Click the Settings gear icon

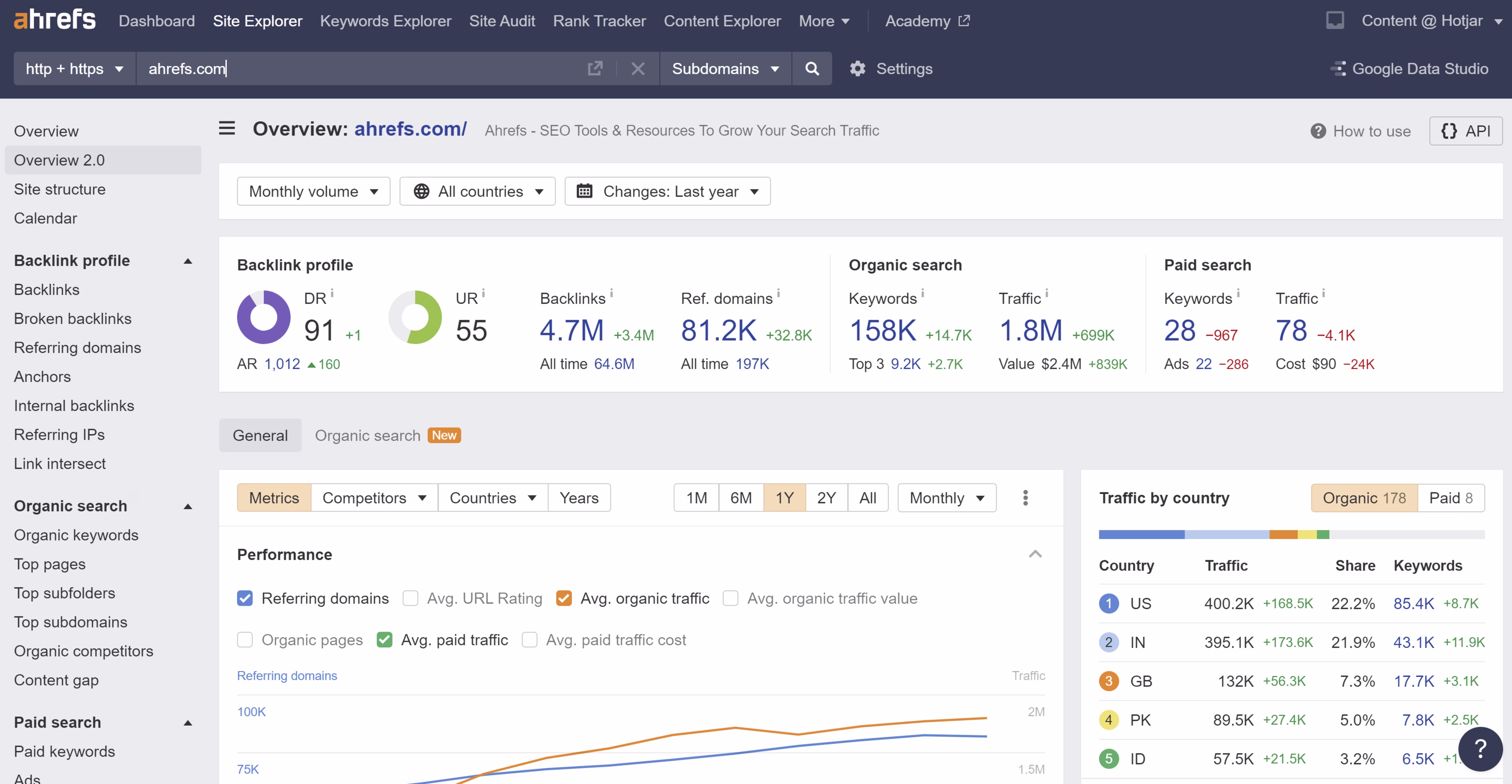pyautogui.click(x=858, y=68)
